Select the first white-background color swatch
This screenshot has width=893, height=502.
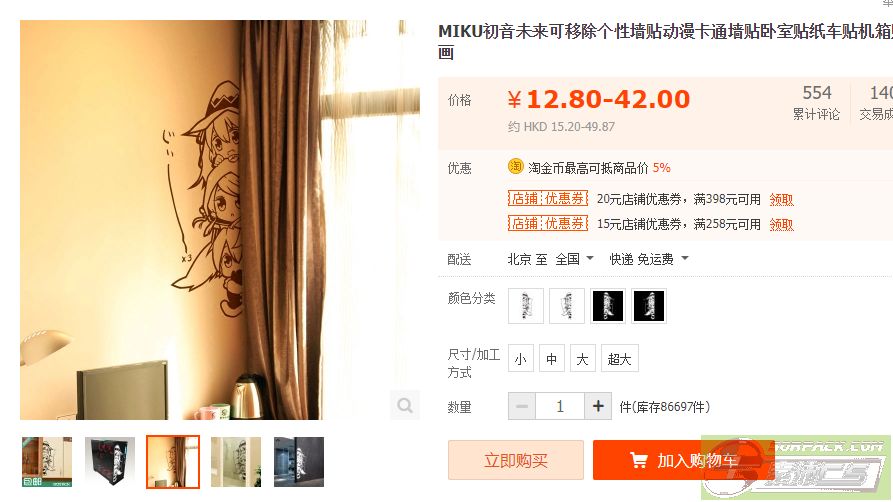tap(526, 306)
